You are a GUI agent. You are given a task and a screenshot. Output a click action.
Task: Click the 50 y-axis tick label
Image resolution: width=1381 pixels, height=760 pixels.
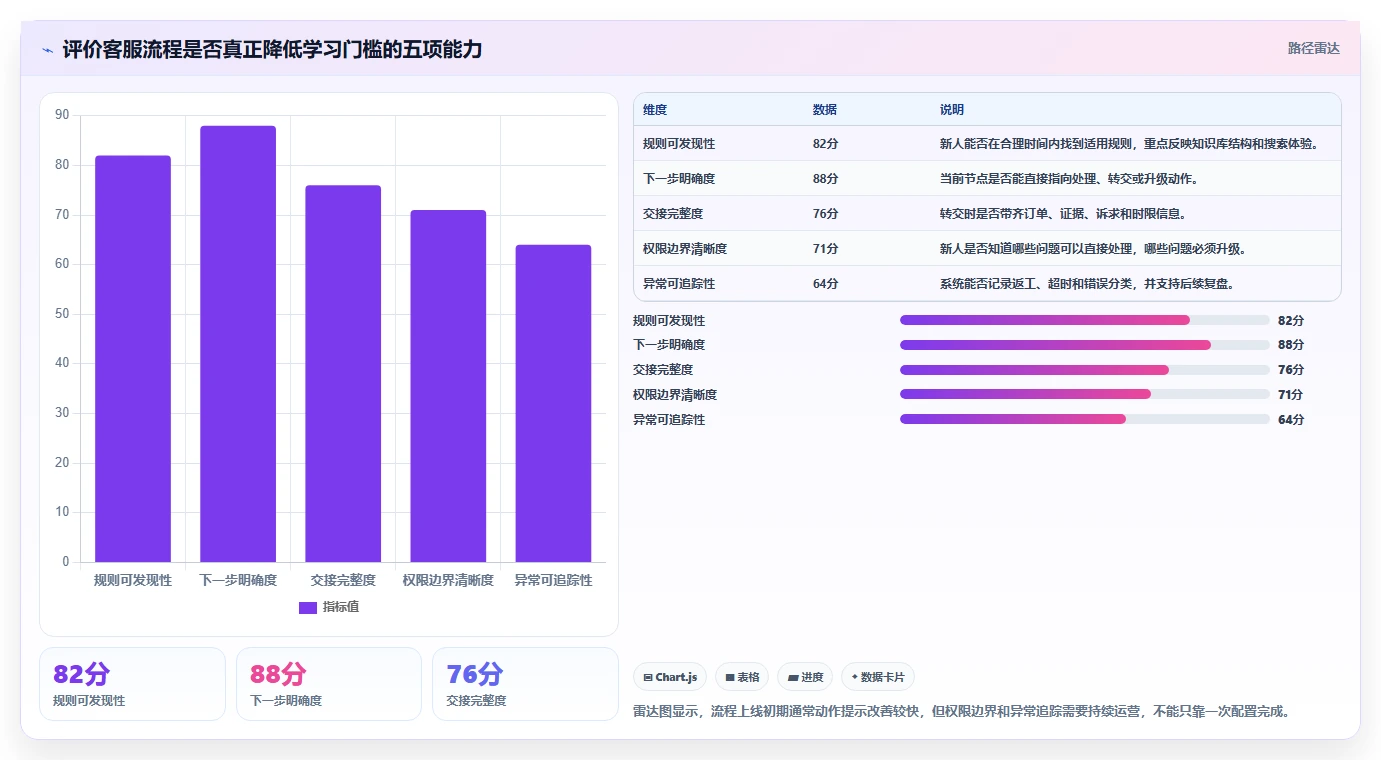click(62, 314)
